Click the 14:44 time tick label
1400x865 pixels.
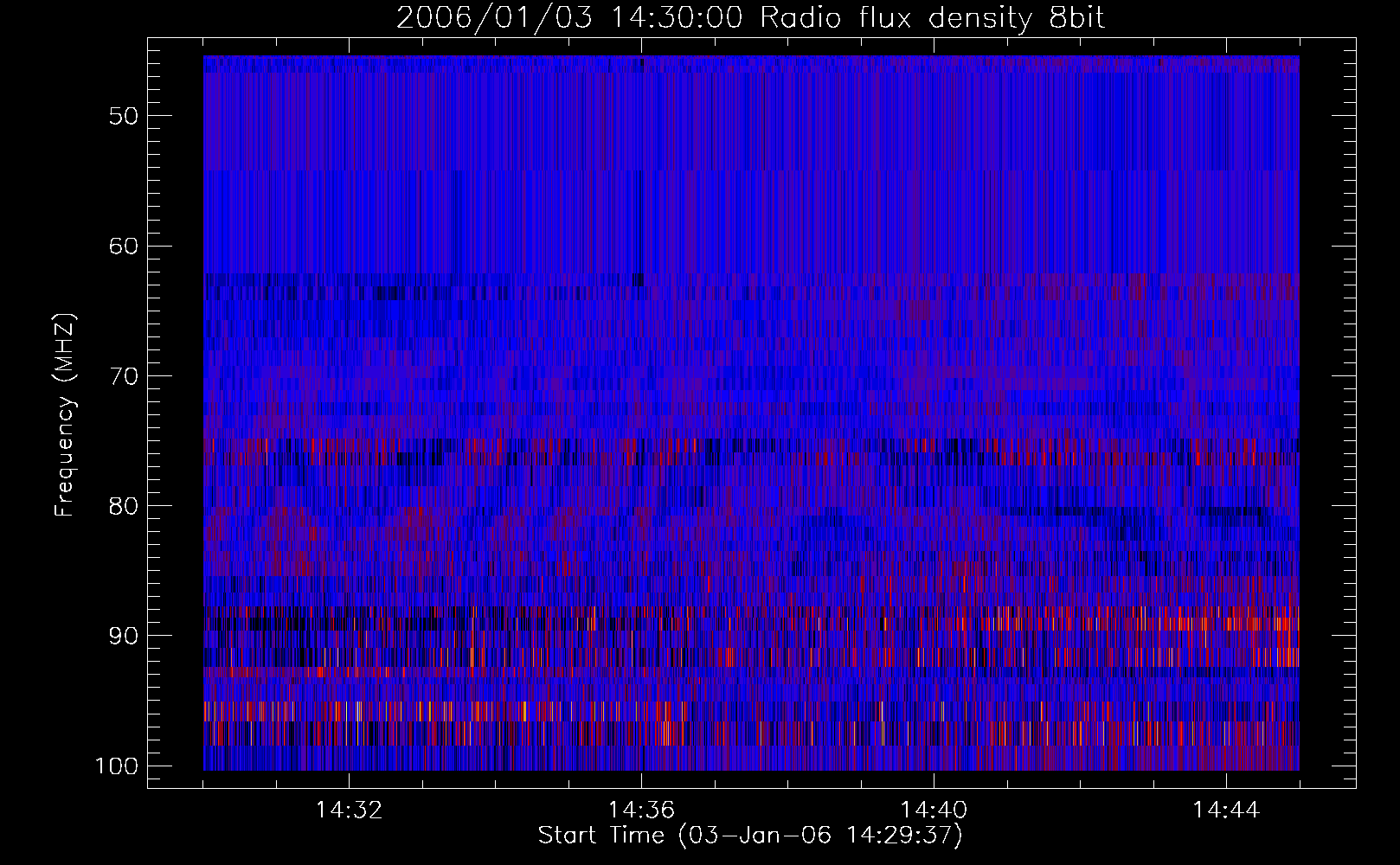coord(1226,811)
